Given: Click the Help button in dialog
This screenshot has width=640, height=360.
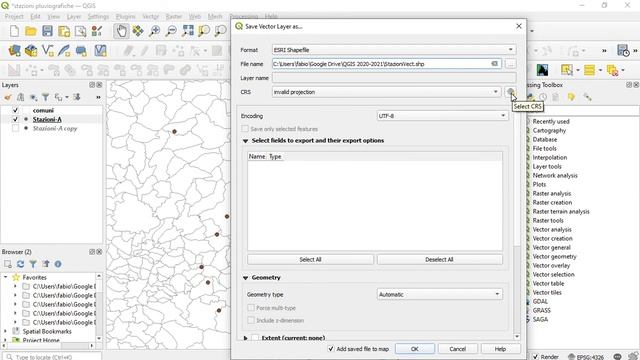Looking at the screenshot, I should [x=500, y=349].
